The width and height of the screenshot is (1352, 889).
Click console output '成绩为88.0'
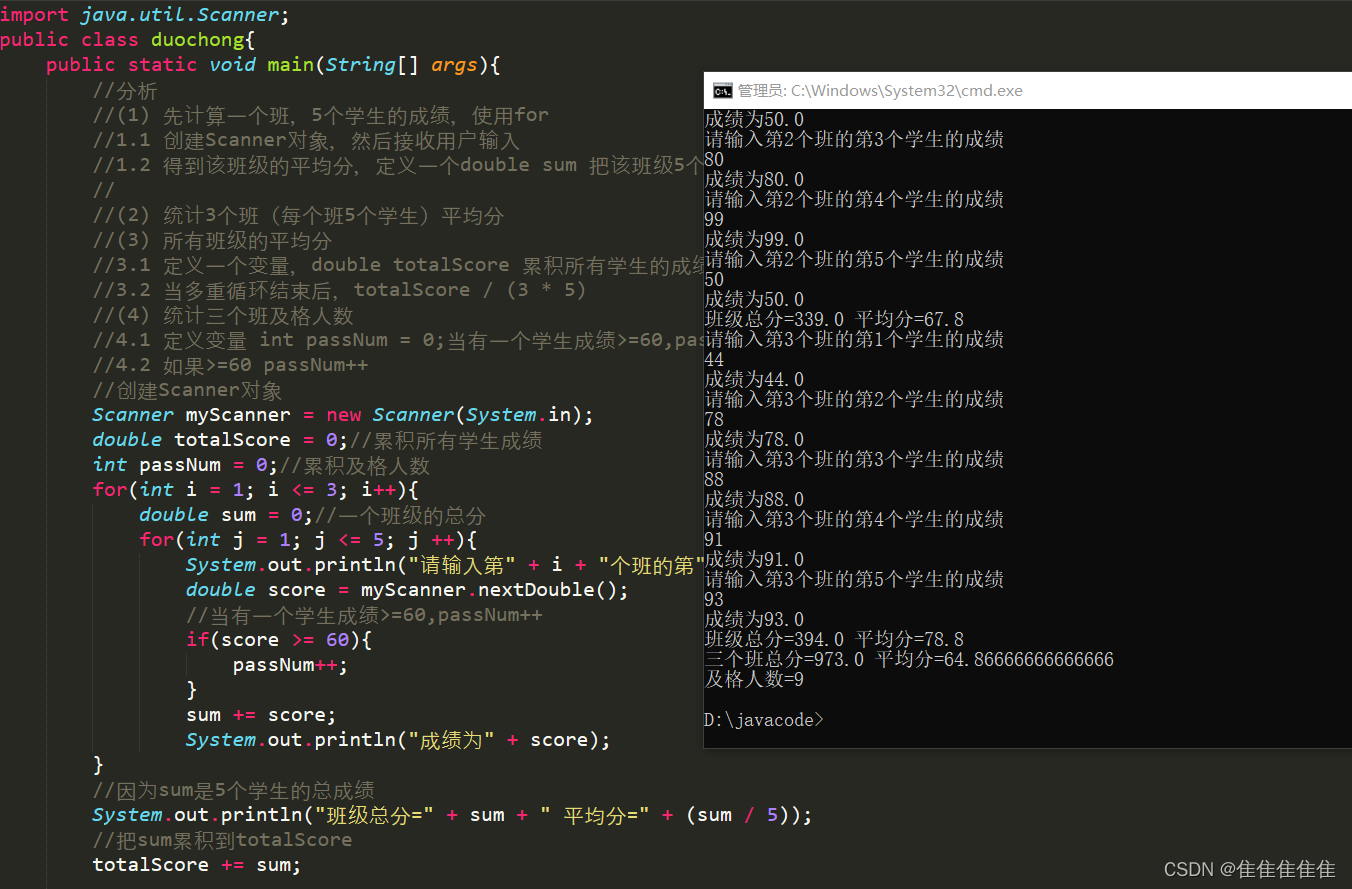(754, 500)
